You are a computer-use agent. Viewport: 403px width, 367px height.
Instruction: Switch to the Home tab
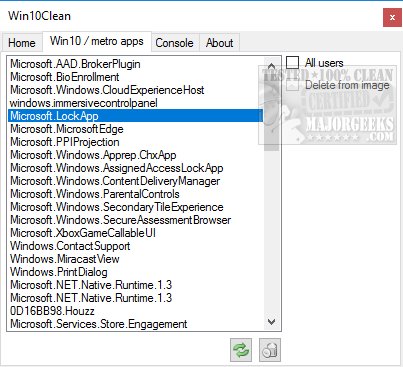[x=22, y=43]
